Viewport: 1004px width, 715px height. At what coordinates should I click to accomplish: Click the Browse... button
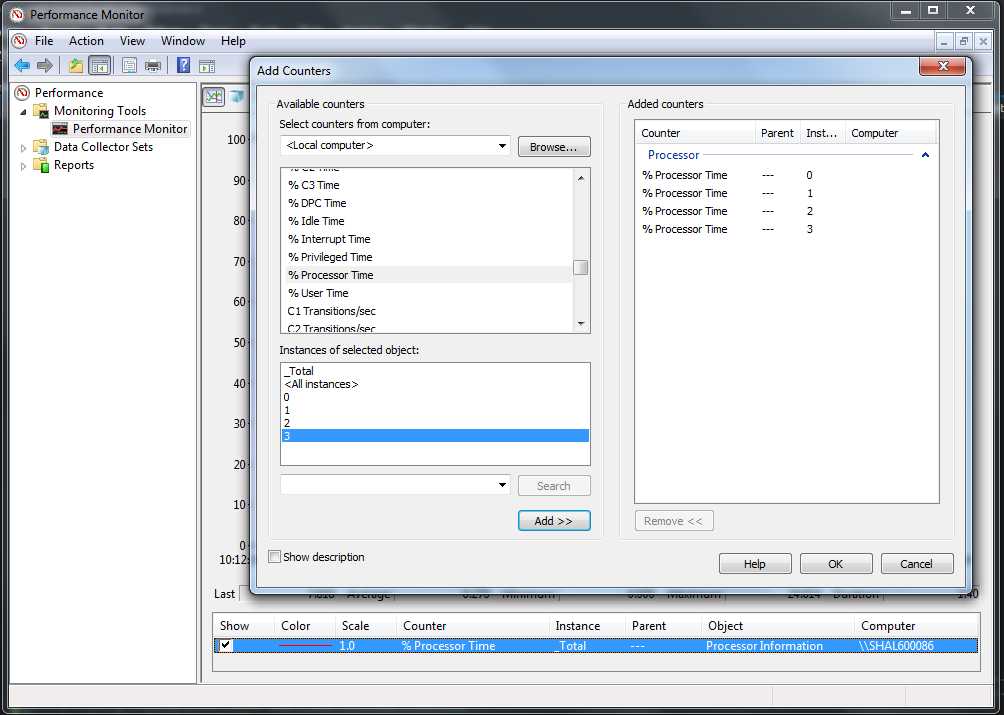click(x=554, y=147)
